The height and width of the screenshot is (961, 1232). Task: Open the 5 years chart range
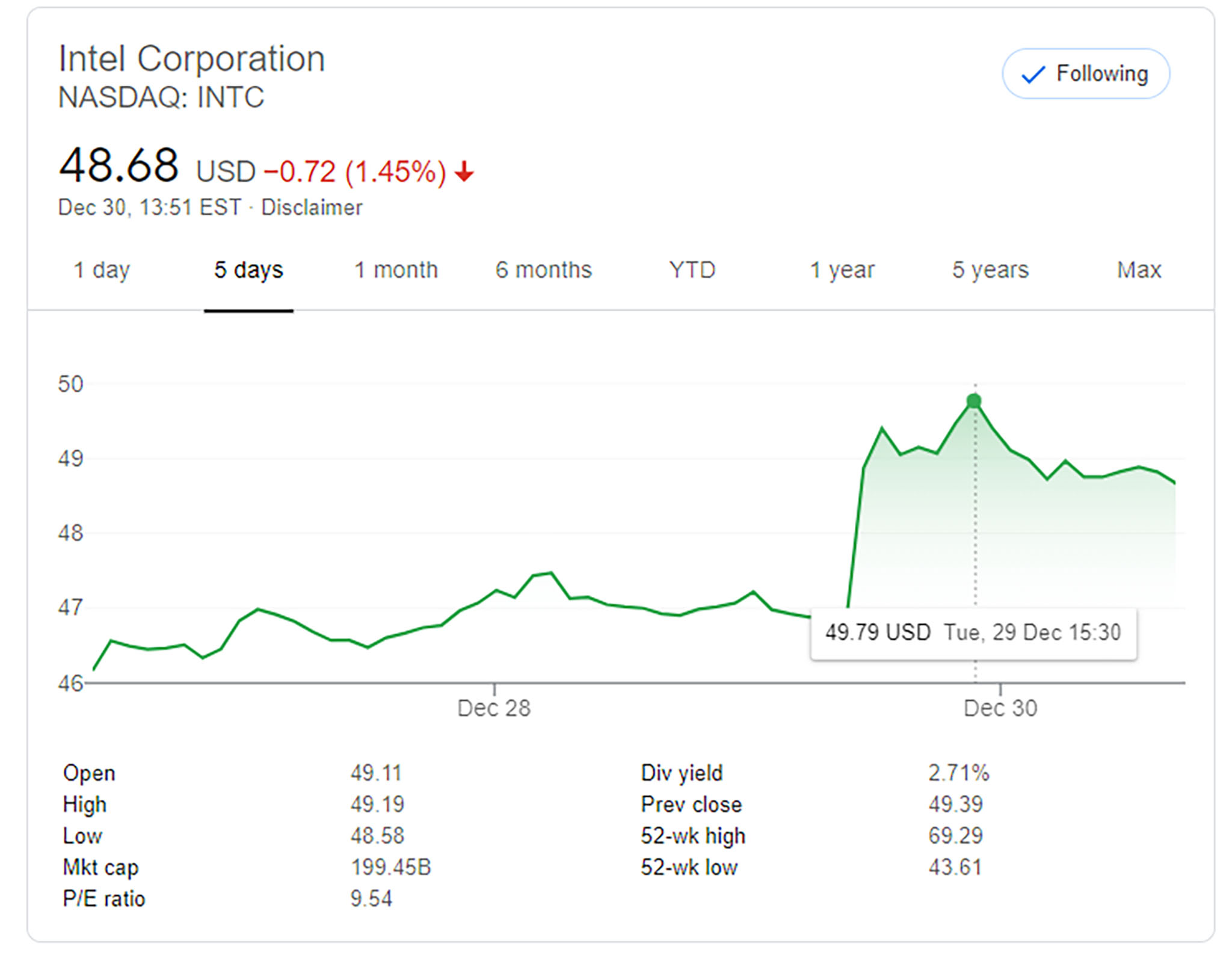point(990,270)
